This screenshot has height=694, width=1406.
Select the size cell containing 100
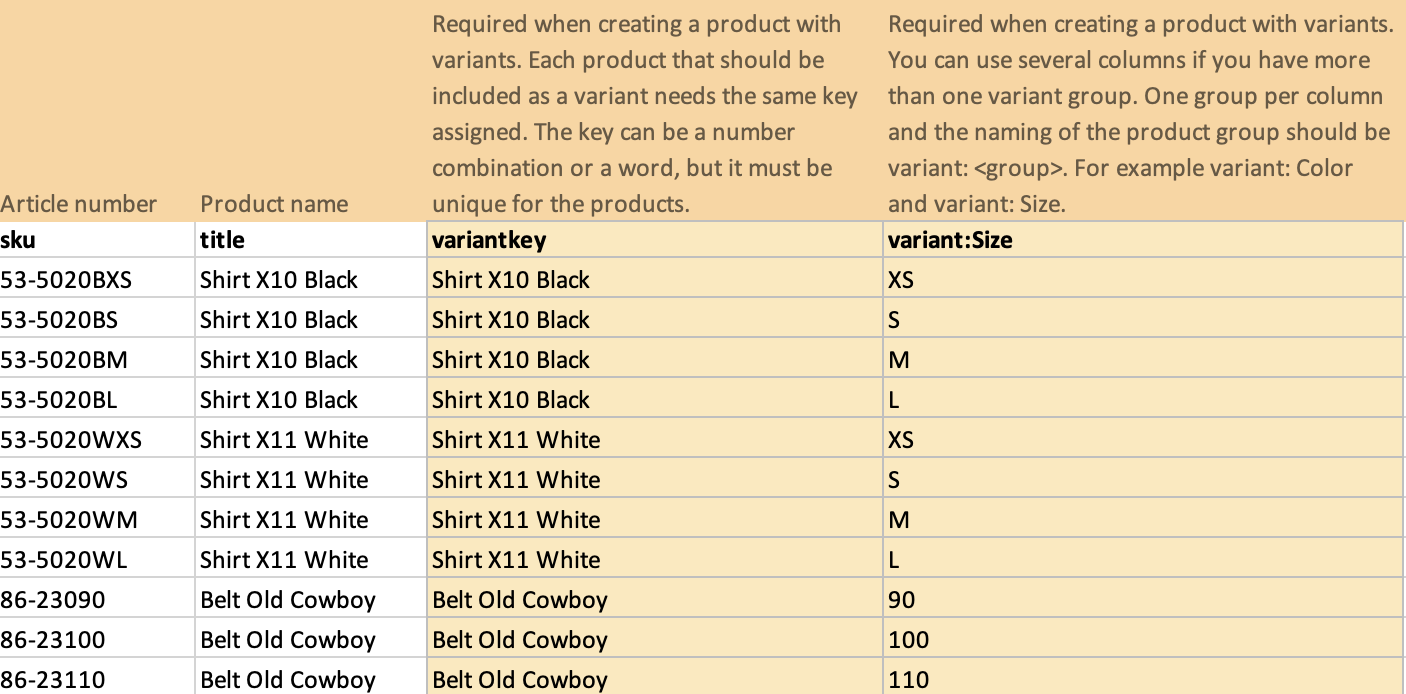1144,639
